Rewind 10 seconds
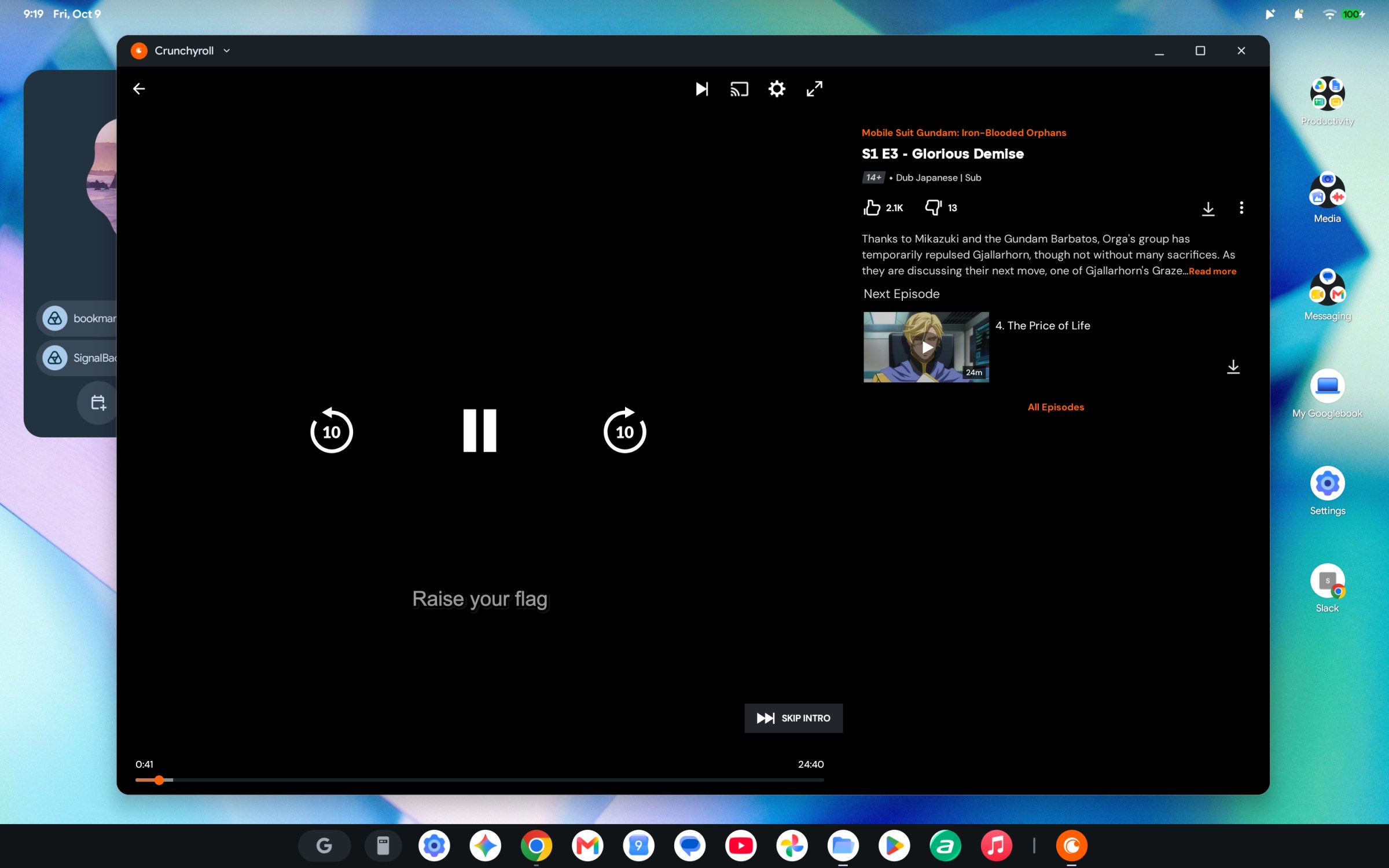This screenshot has height=868, width=1389. pos(332,431)
